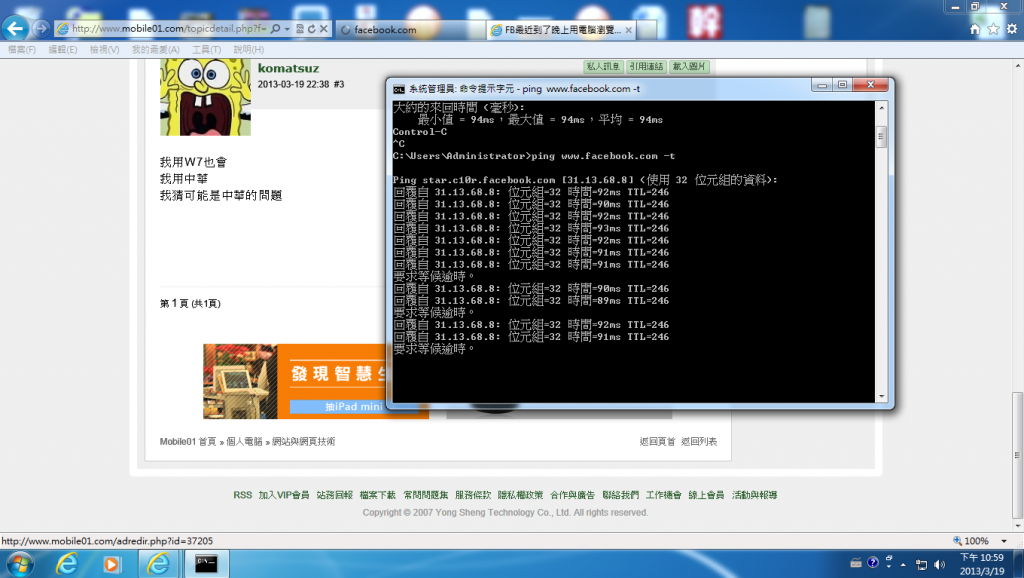Screen dimensions: 1024x578
Task: Open the IE Tools gear icon
Action: point(1012,29)
